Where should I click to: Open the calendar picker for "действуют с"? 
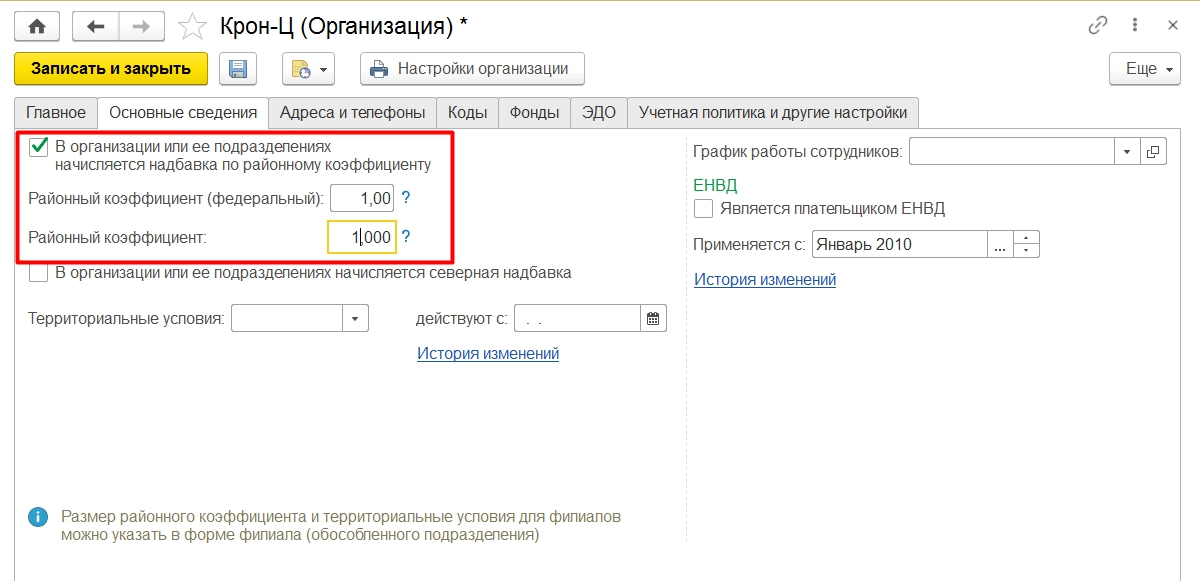(x=653, y=319)
